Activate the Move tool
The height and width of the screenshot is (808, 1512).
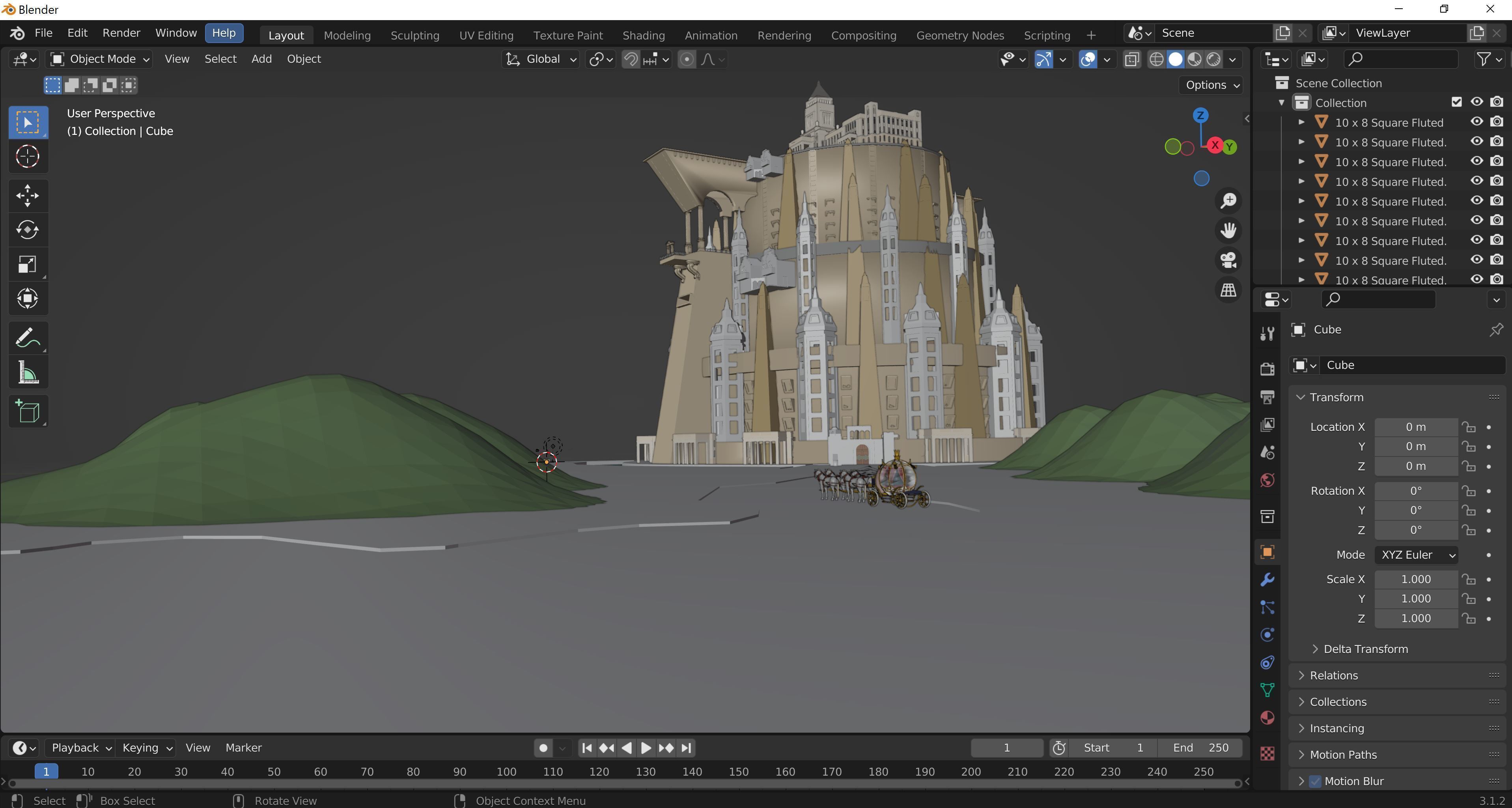(x=28, y=196)
